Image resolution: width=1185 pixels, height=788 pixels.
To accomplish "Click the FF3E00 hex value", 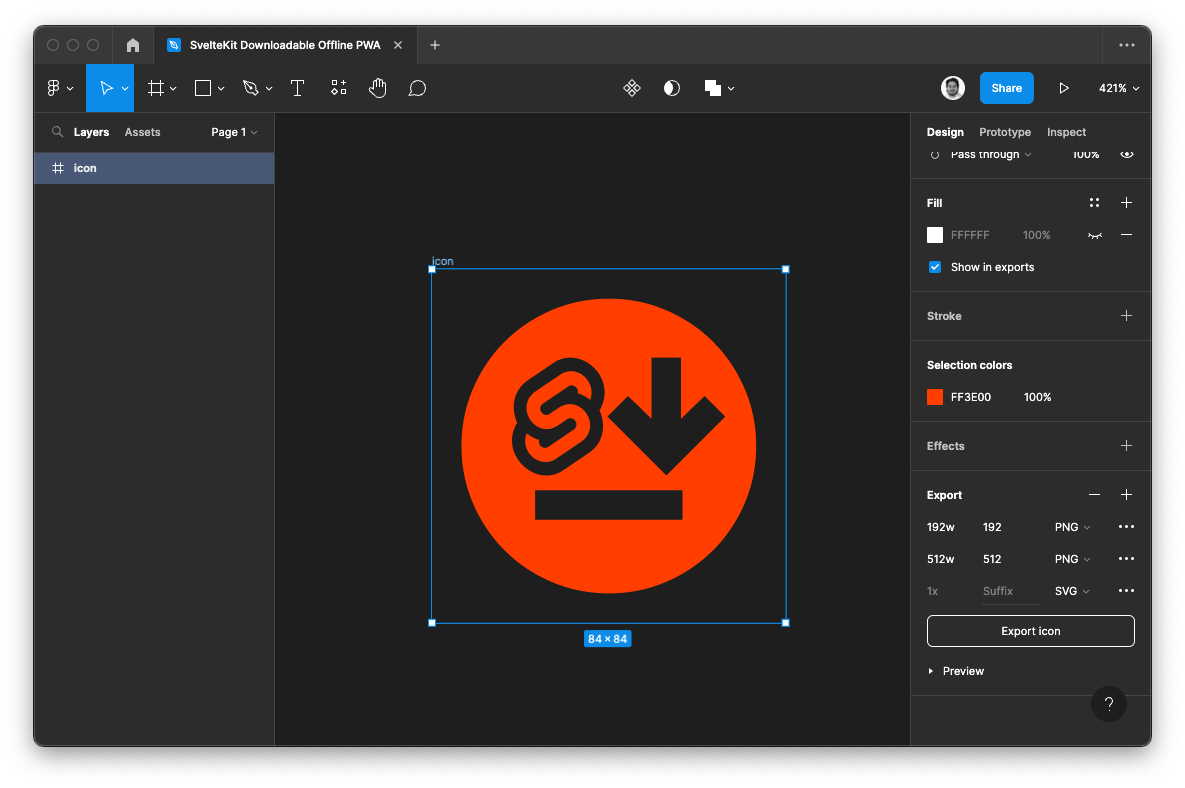I will tap(970, 397).
